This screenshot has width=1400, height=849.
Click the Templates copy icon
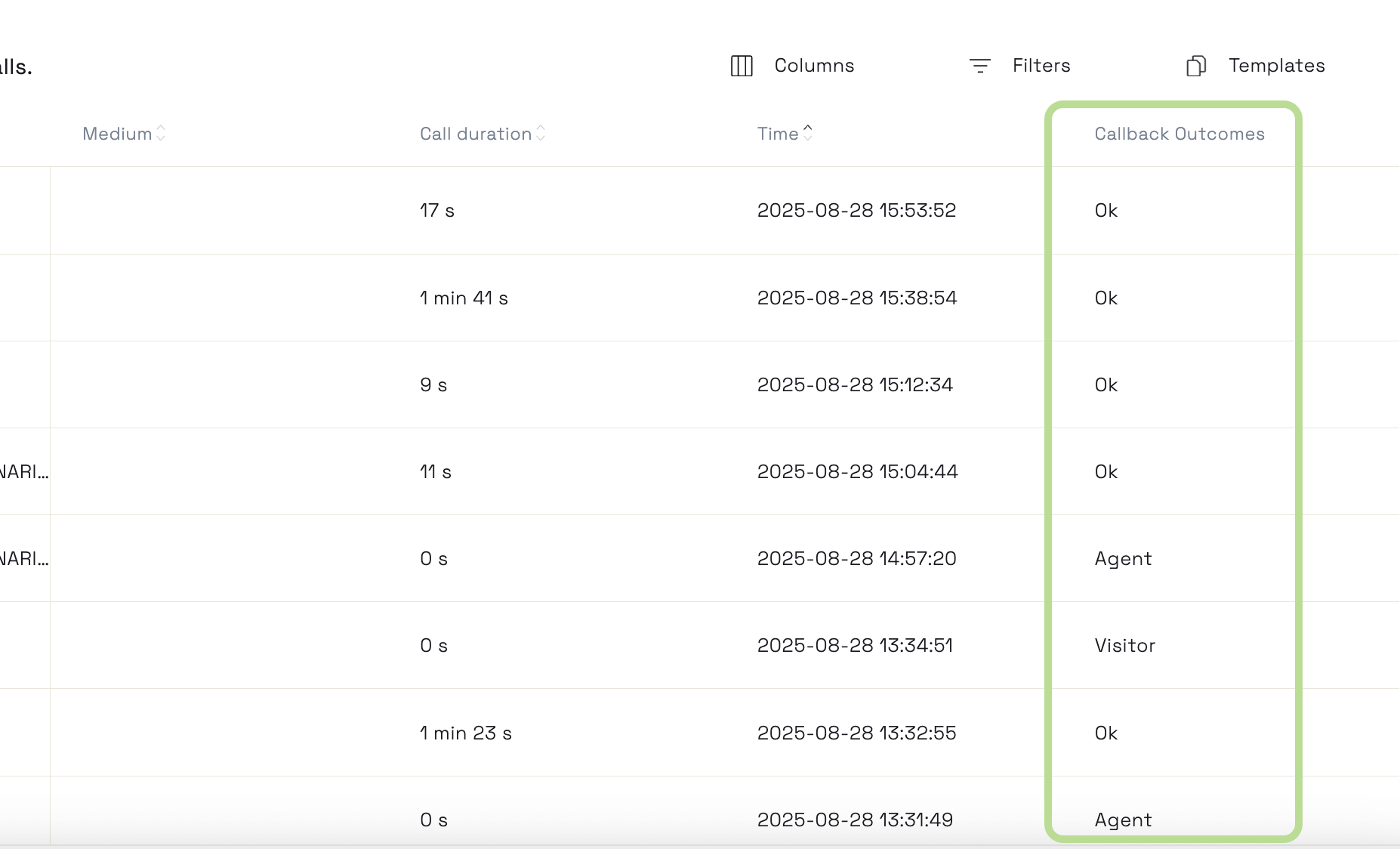[1196, 66]
